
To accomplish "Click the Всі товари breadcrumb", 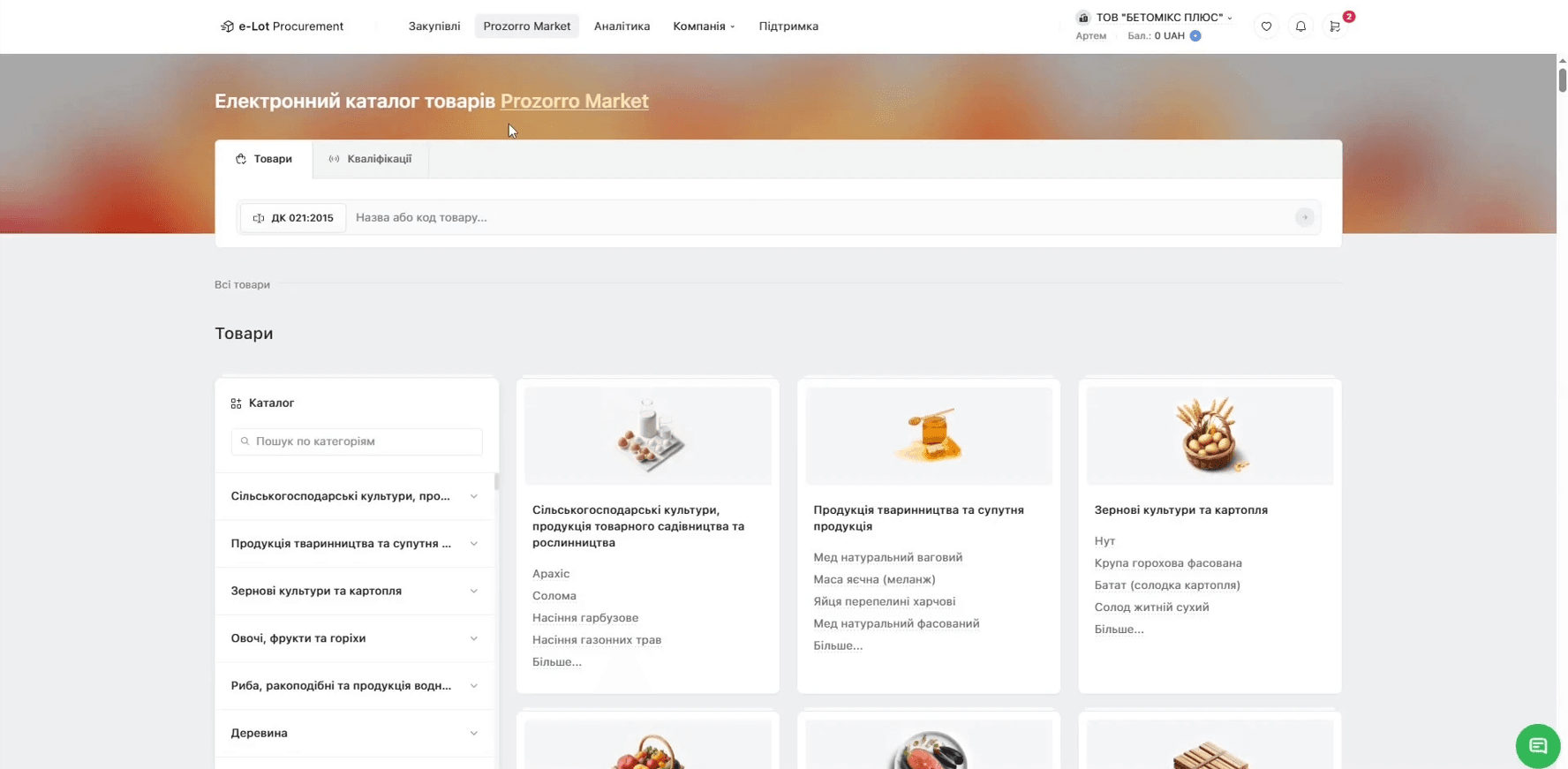I will [242, 285].
